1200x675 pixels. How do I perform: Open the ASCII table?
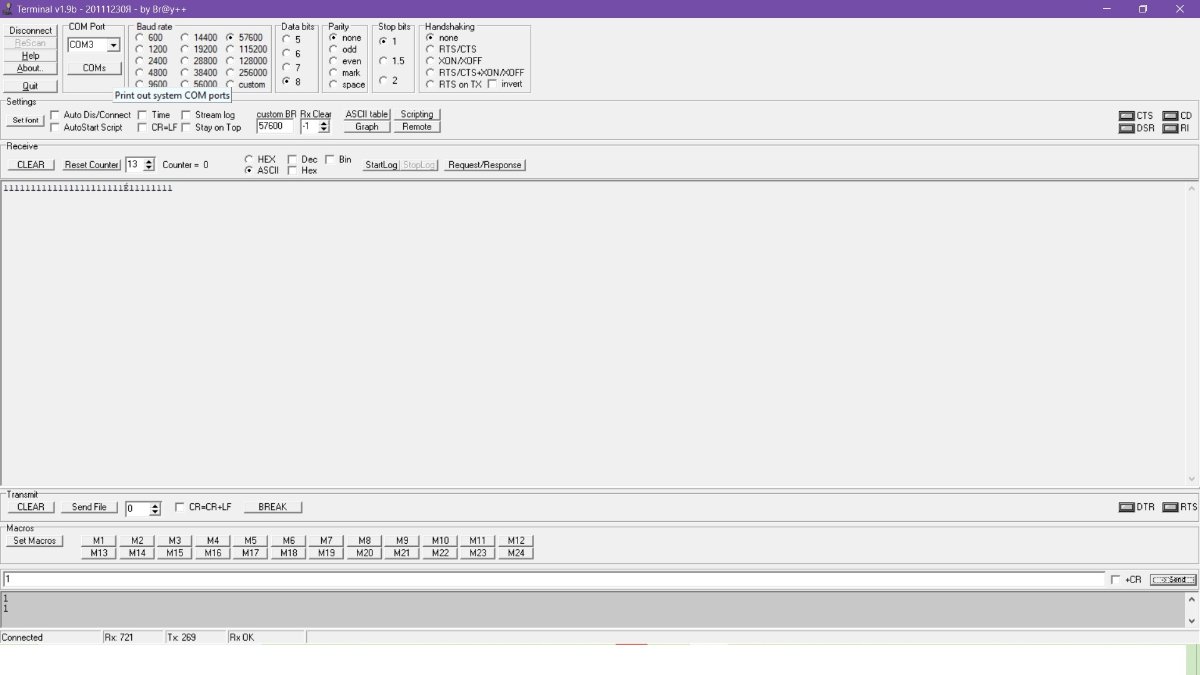[367, 114]
